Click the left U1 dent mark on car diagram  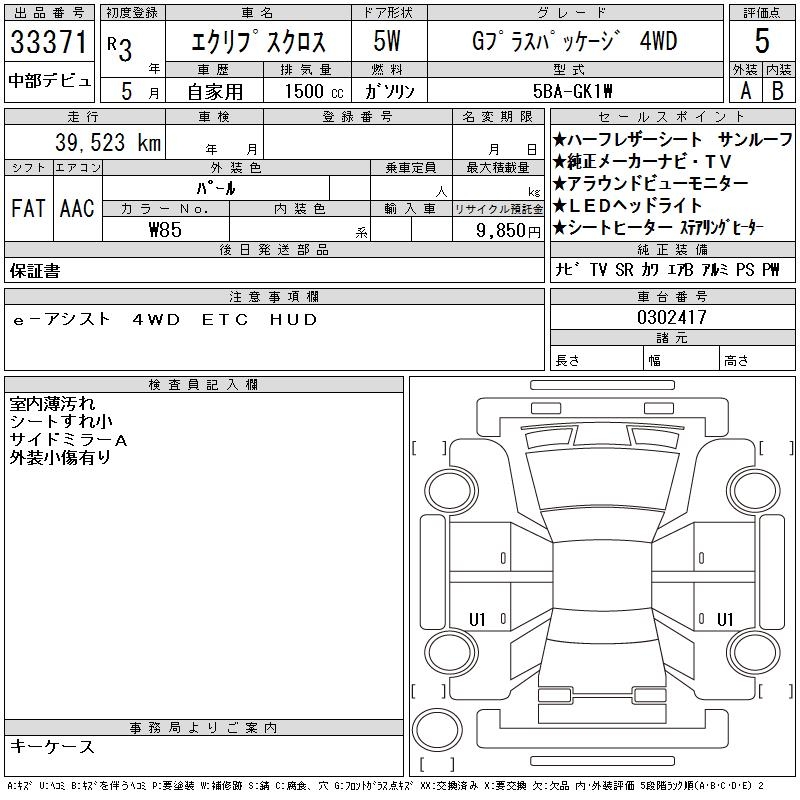477,620
